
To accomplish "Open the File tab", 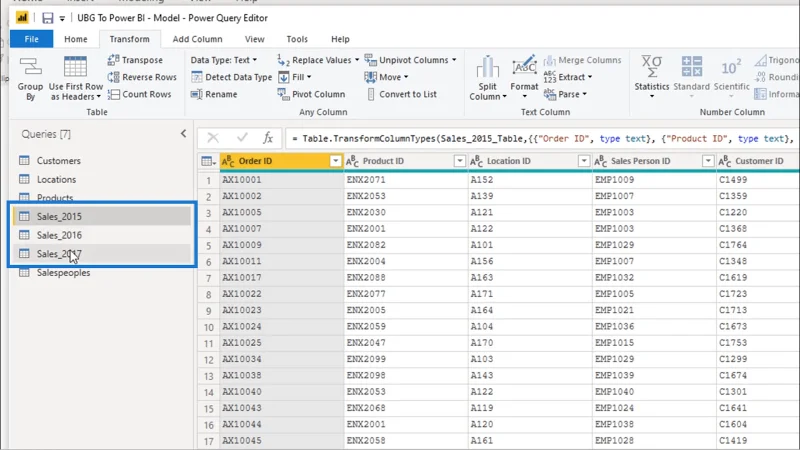I will tap(32, 39).
